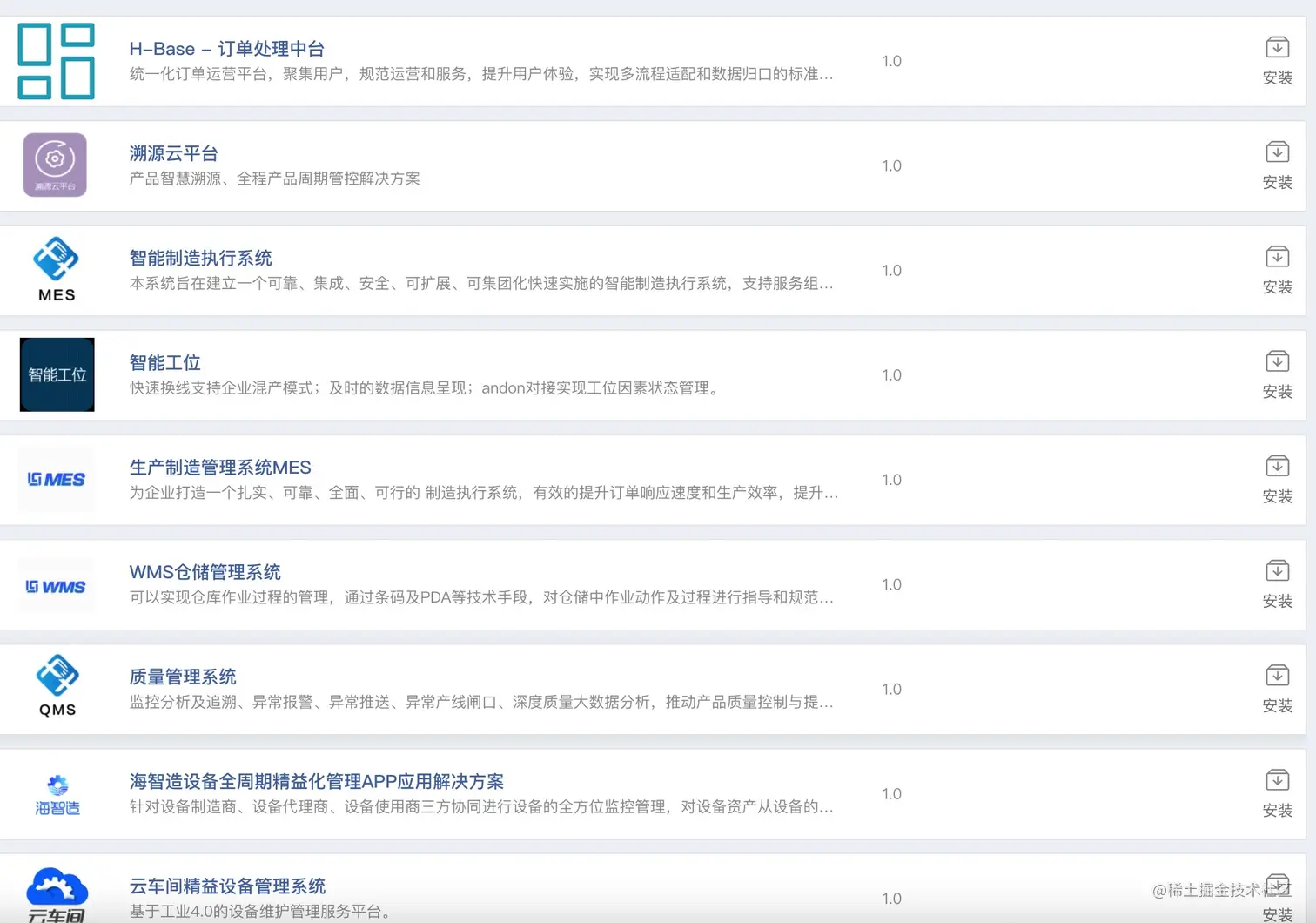Image resolution: width=1316 pixels, height=923 pixels.
Task: Open the H-Base – 订单处理中台 title link
Action: tap(226, 49)
